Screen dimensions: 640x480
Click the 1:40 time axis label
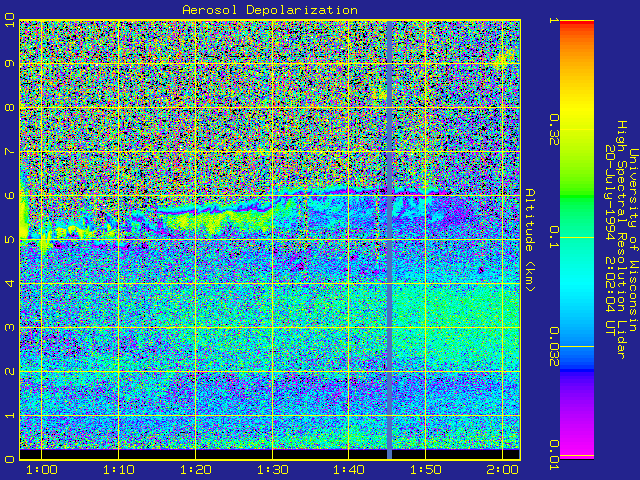click(x=349, y=469)
